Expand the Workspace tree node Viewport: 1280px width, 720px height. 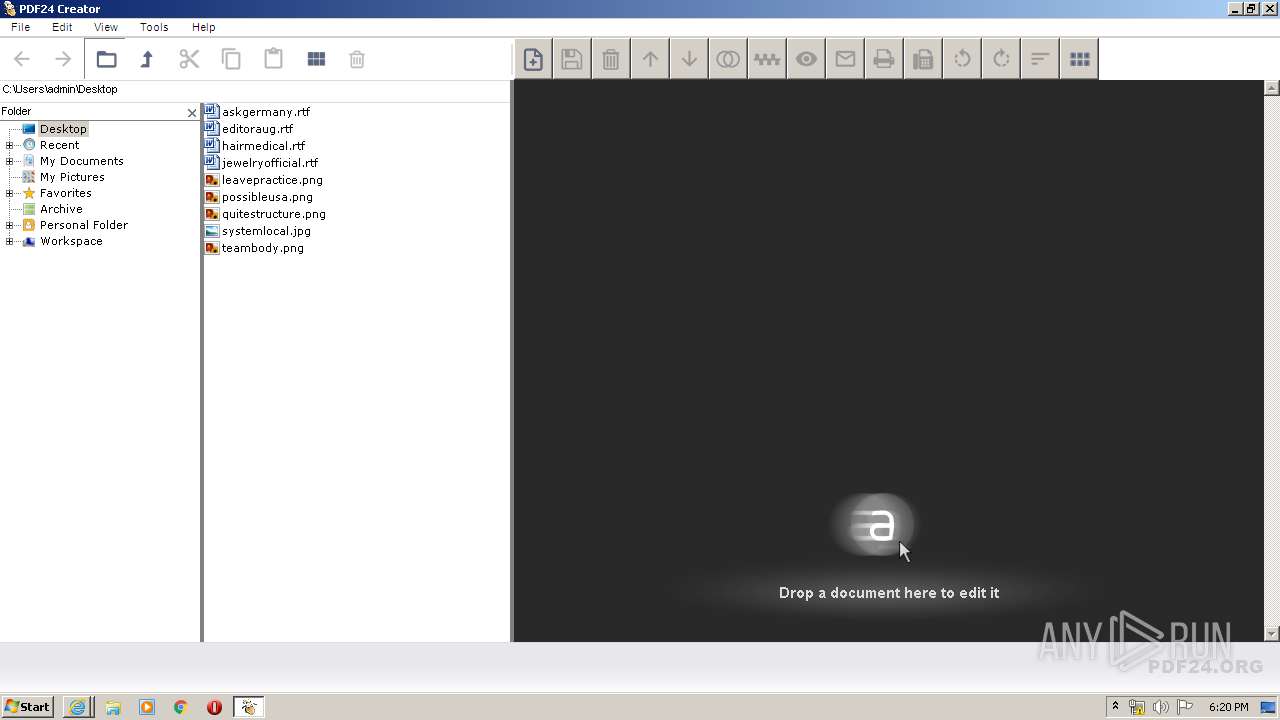9,241
